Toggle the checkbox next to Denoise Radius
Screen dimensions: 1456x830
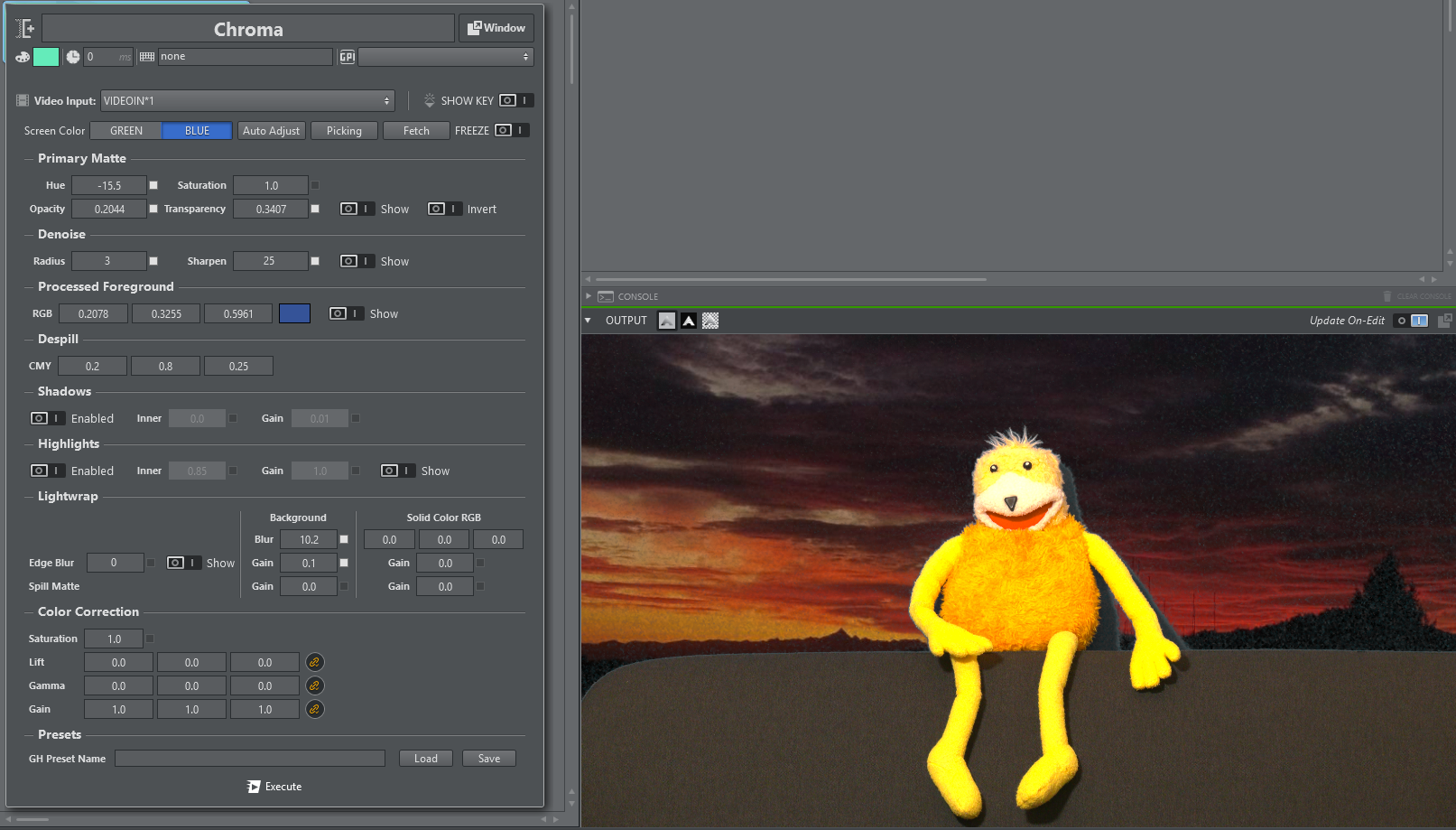point(153,261)
